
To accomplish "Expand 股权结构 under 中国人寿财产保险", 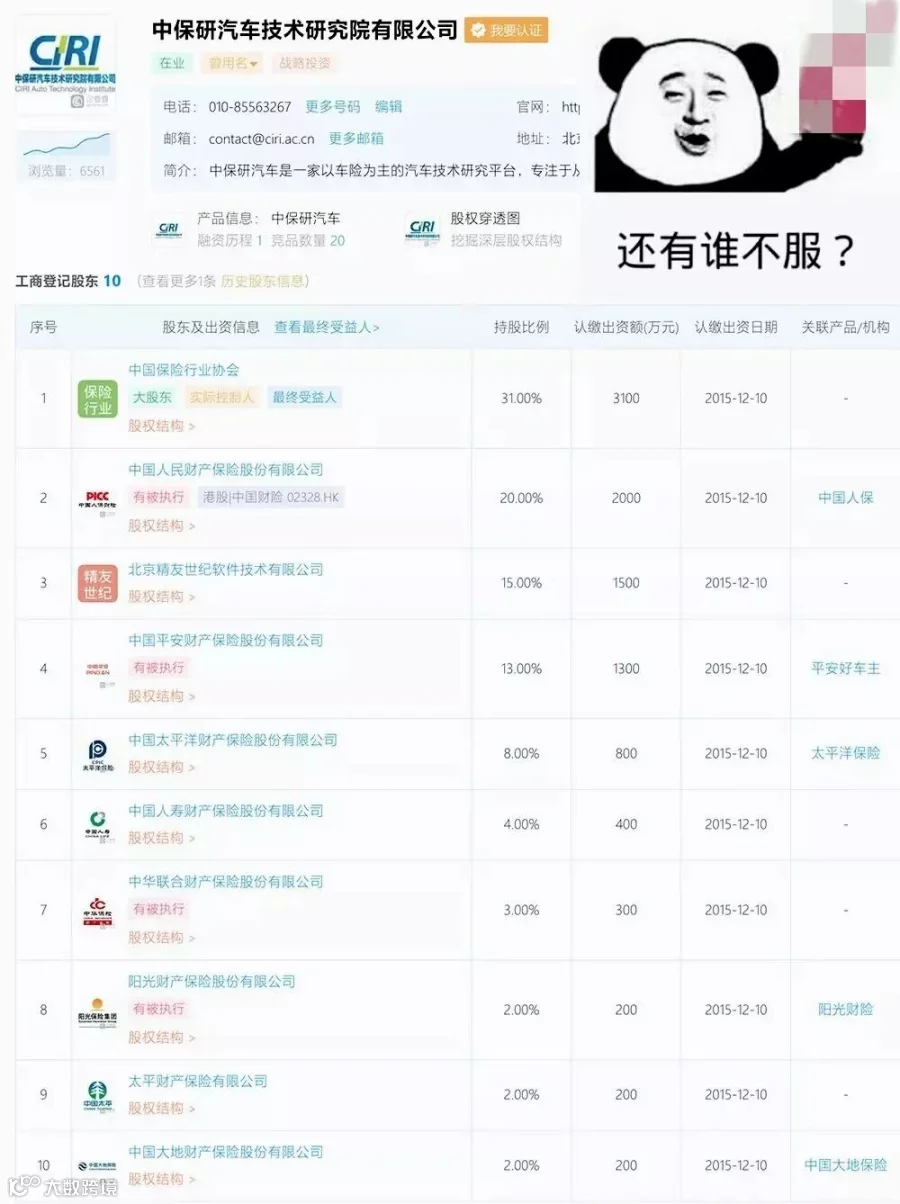I will 161,838.
